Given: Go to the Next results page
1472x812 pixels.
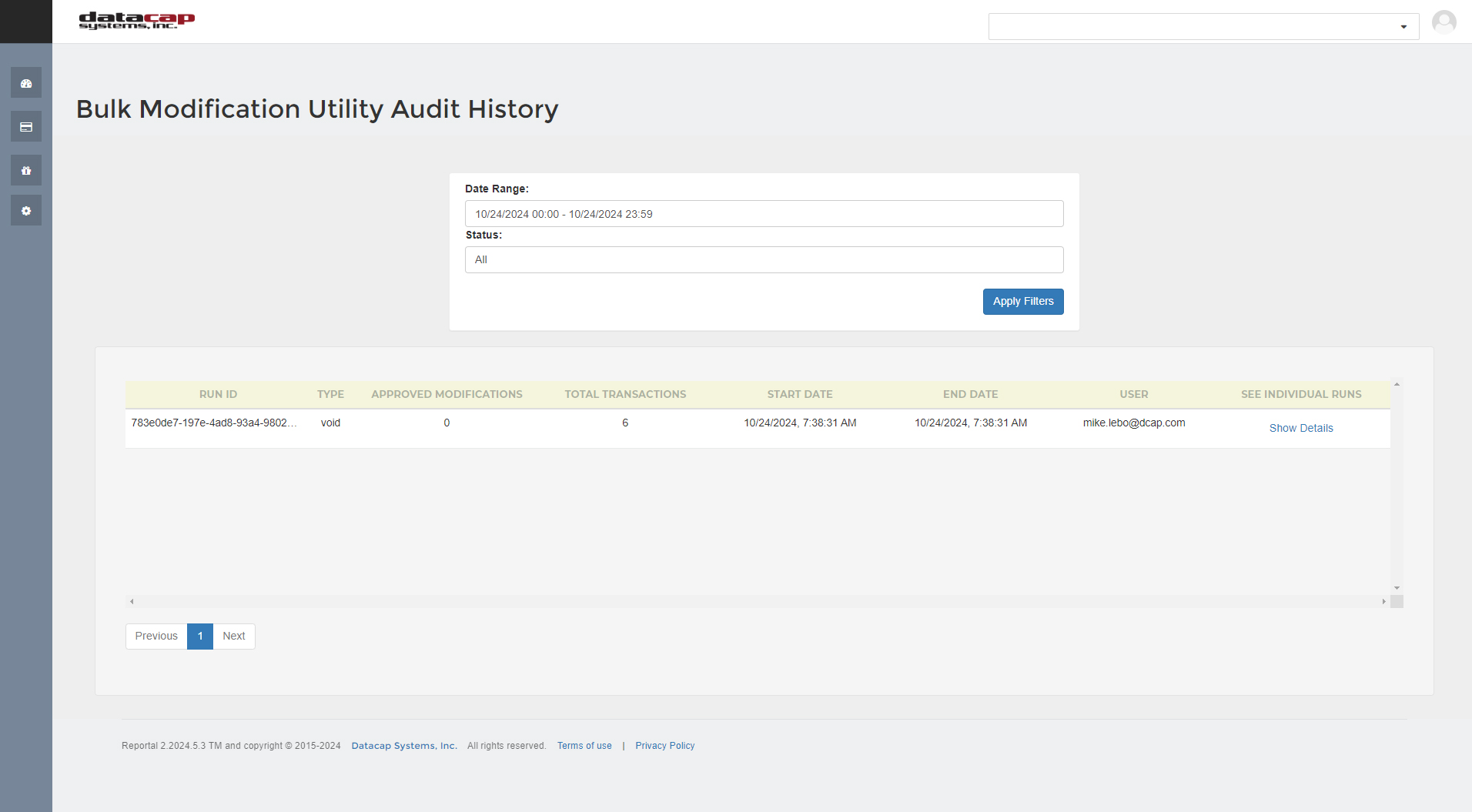Looking at the screenshot, I should click(x=234, y=637).
